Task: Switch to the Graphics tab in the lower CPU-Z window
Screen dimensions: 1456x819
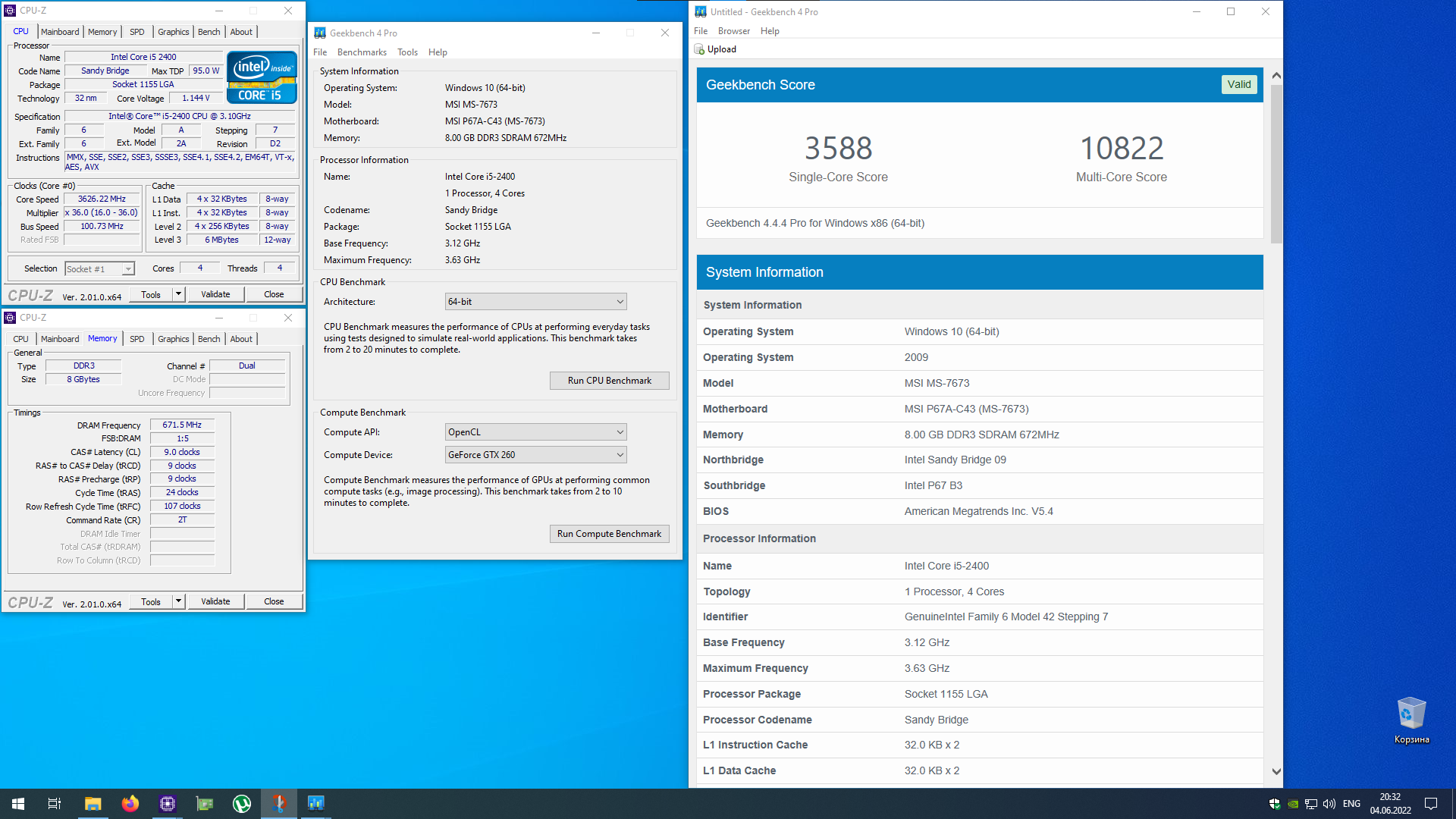Action: 174,339
